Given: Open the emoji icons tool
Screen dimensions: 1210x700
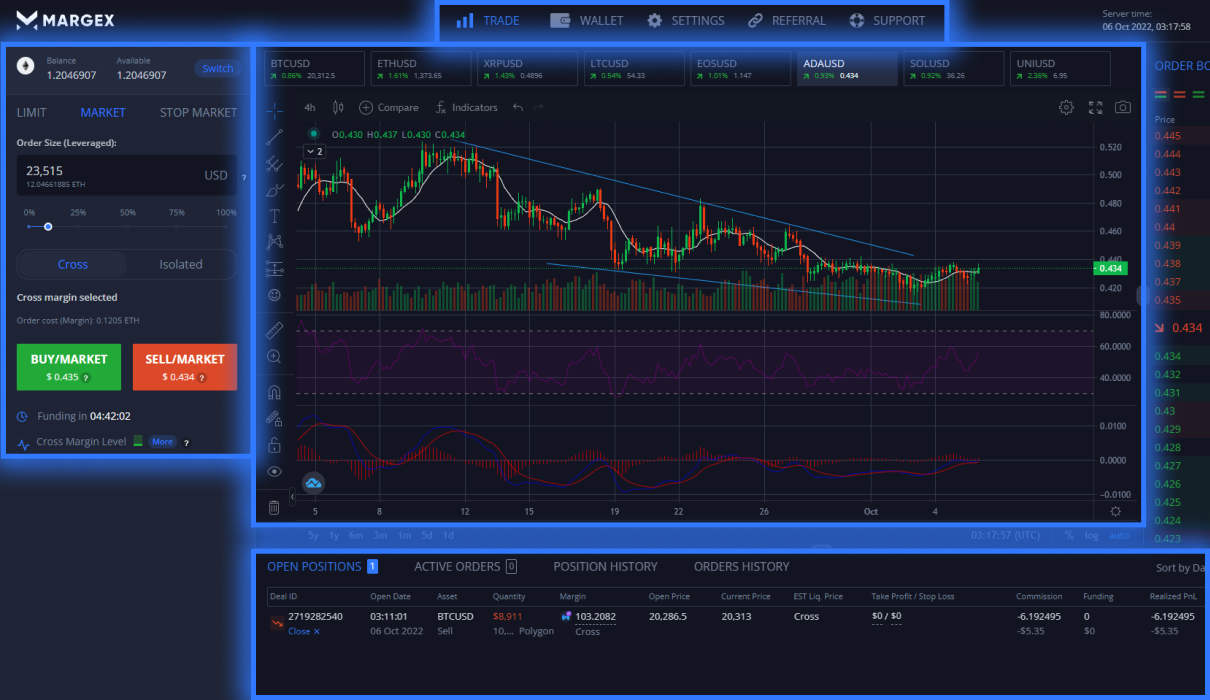Looking at the screenshot, I should click(274, 295).
